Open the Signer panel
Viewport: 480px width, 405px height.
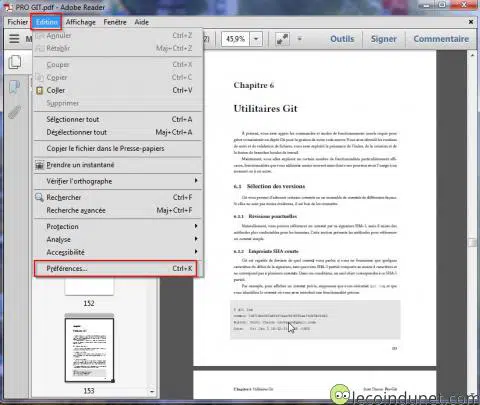tap(384, 39)
